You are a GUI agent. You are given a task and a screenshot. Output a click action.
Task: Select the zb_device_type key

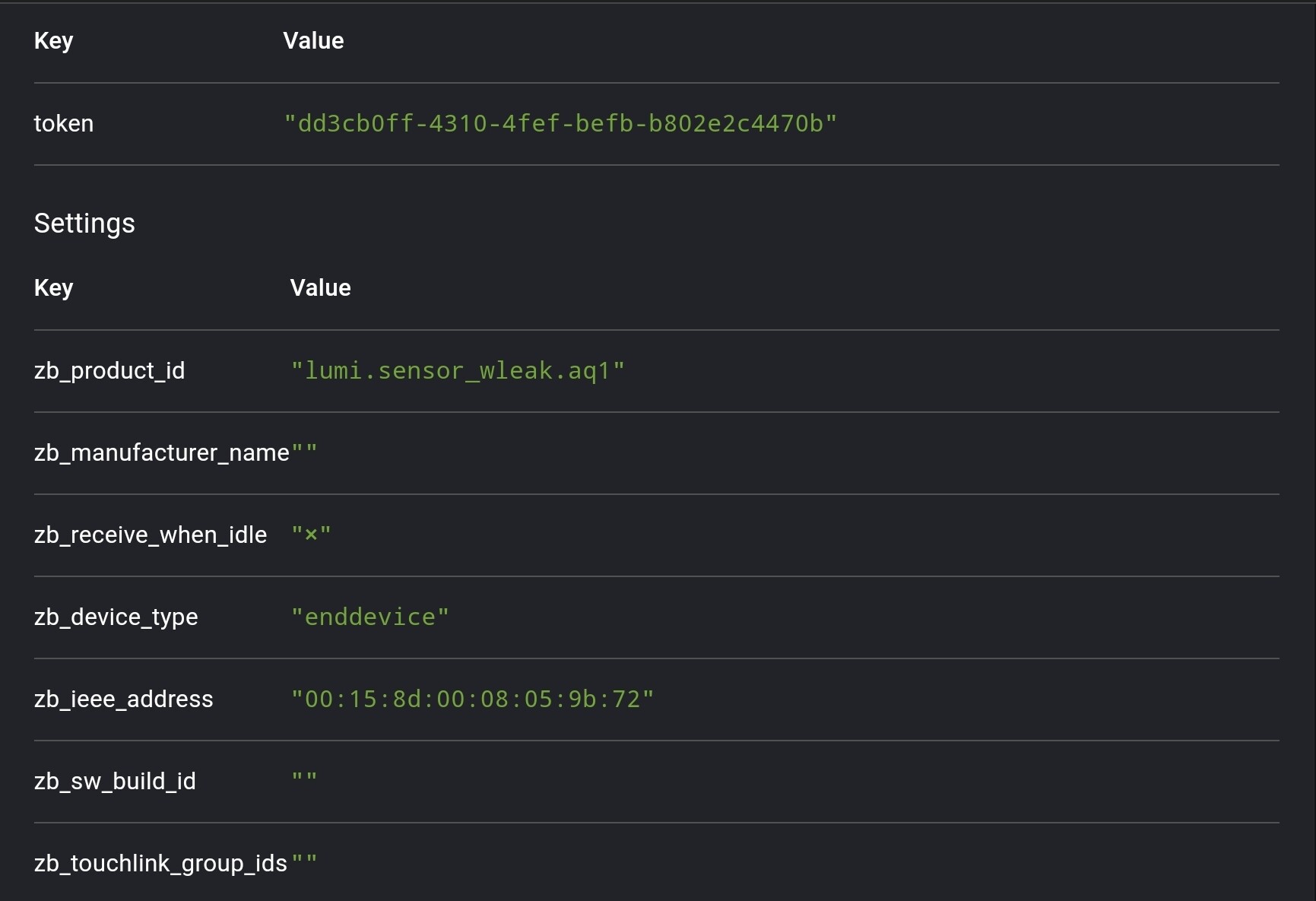116,617
